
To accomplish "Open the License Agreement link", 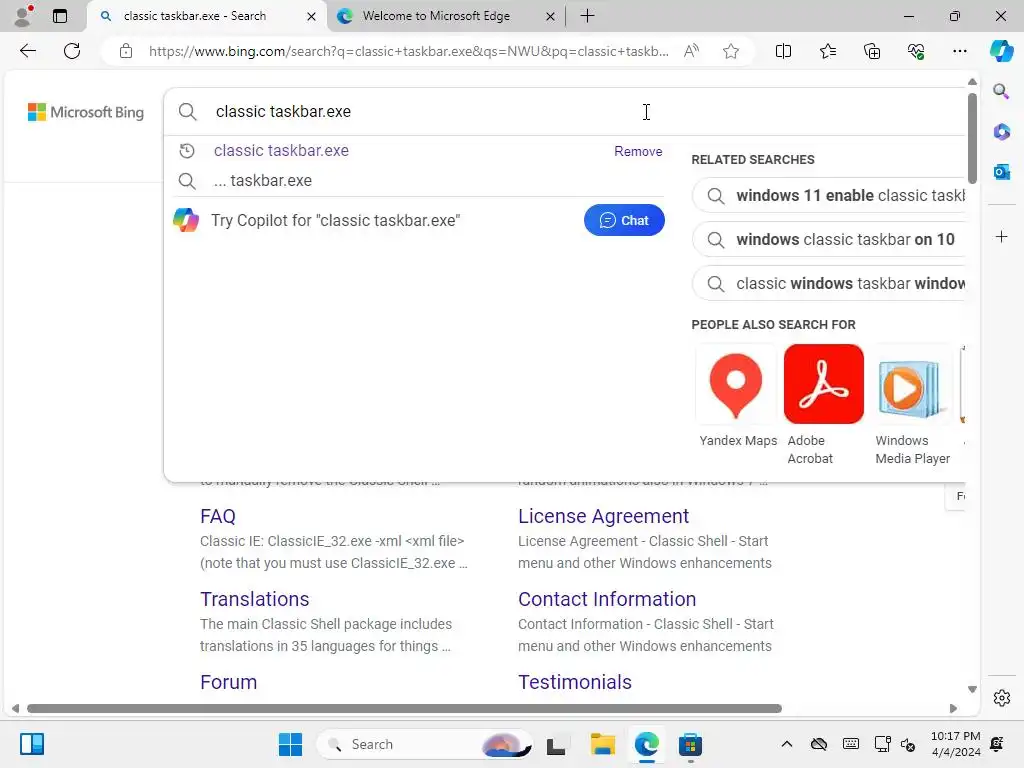I will click(603, 517).
